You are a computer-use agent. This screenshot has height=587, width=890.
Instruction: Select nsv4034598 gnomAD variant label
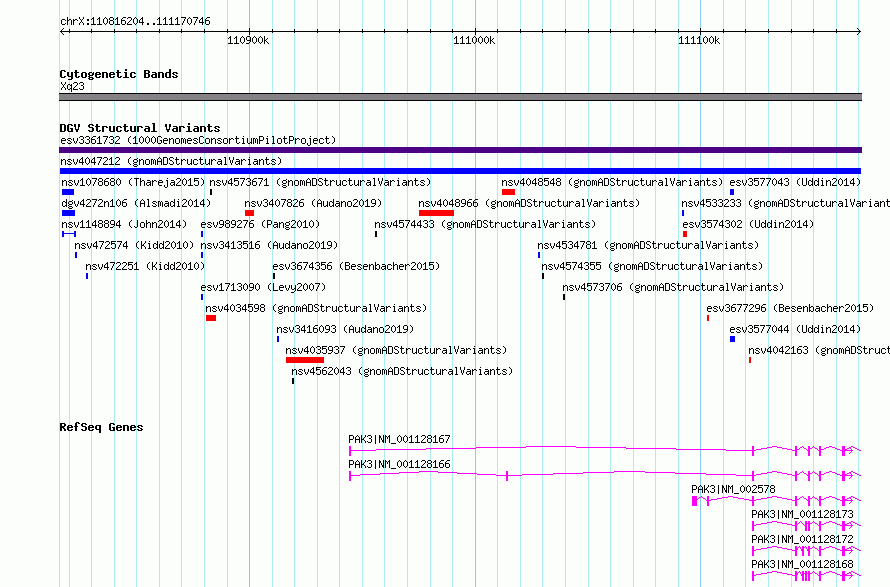click(x=316, y=308)
